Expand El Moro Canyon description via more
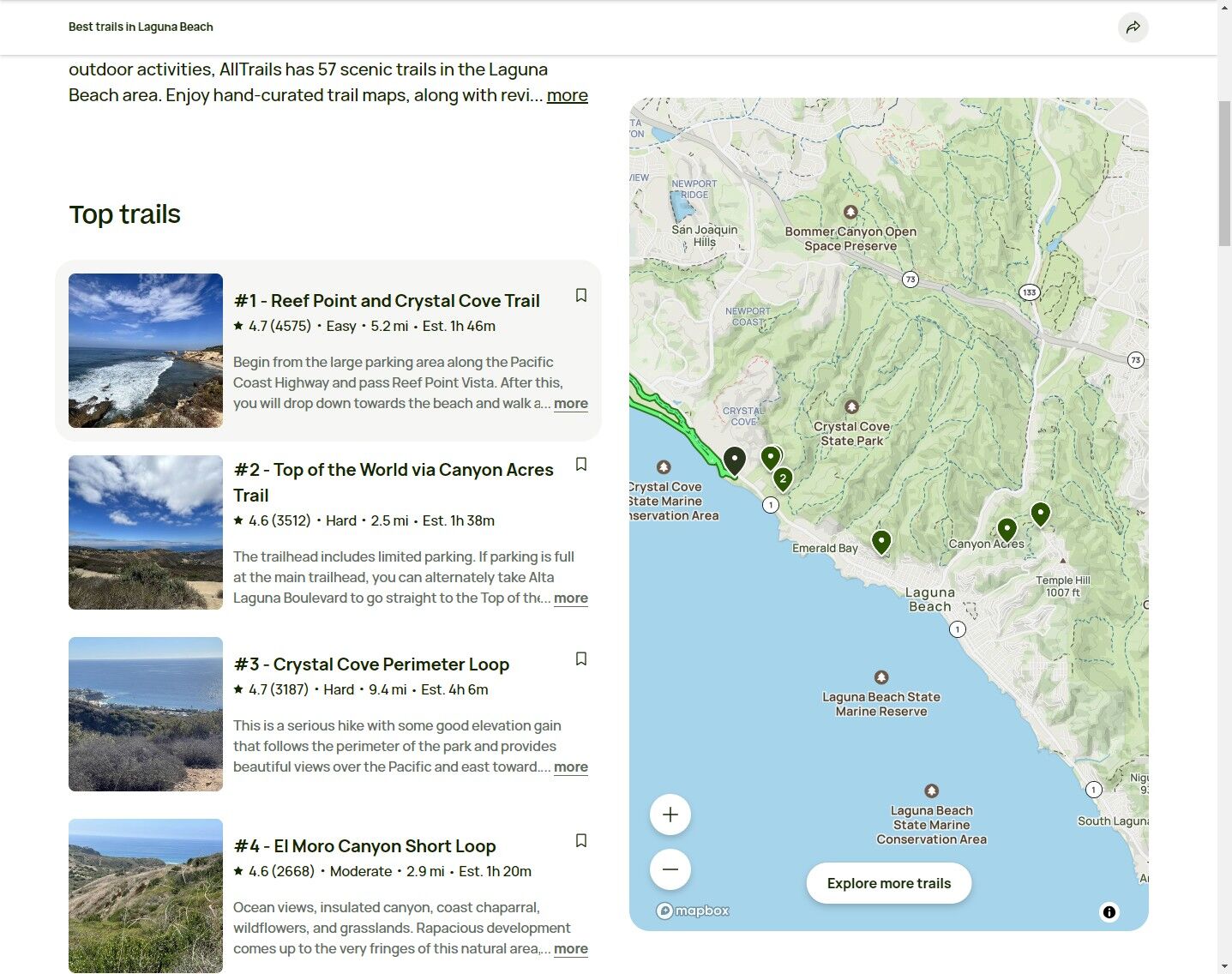1232x974 pixels. [571, 948]
